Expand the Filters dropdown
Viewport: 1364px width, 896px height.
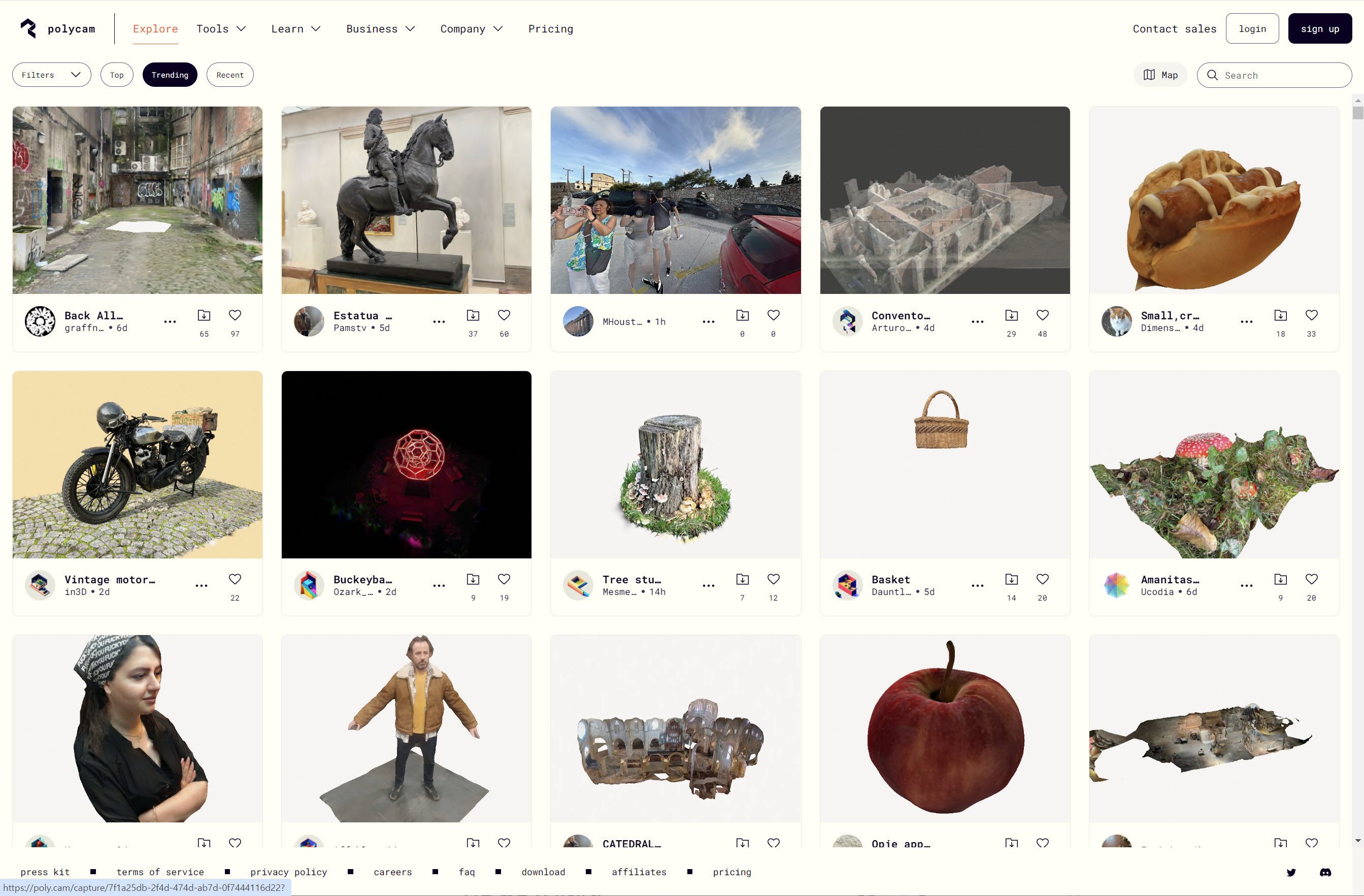[51, 75]
